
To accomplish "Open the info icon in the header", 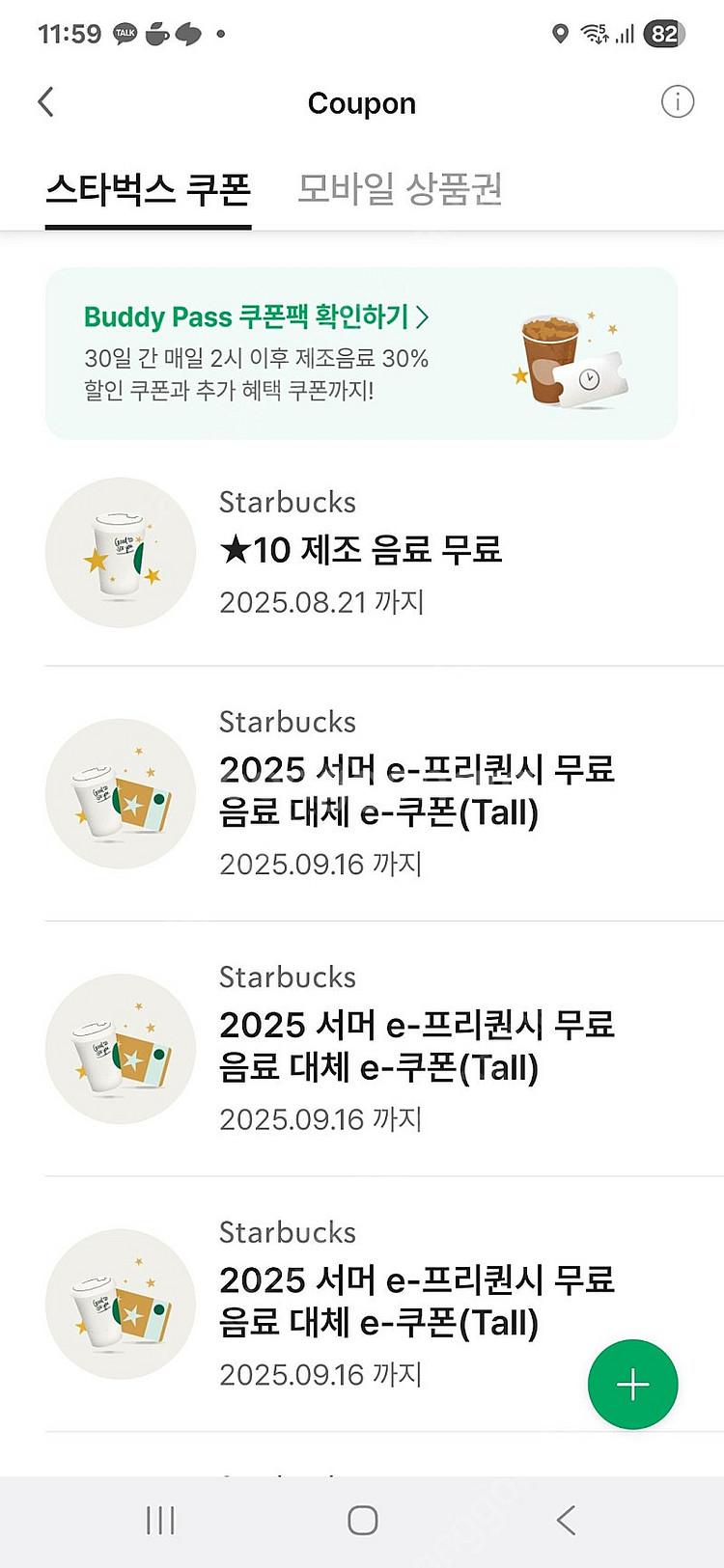I will (677, 101).
